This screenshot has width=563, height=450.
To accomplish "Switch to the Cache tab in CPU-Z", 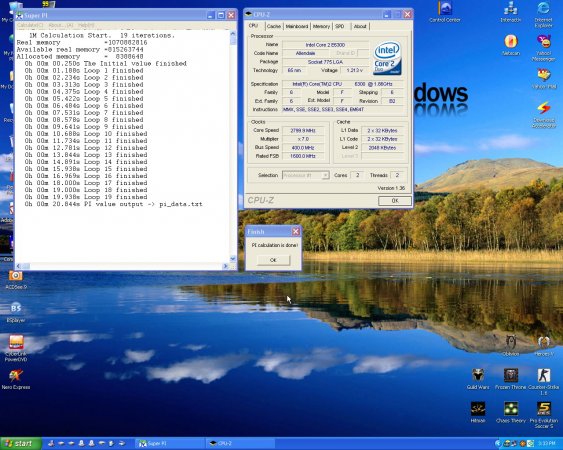I will (x=274, y=27).
